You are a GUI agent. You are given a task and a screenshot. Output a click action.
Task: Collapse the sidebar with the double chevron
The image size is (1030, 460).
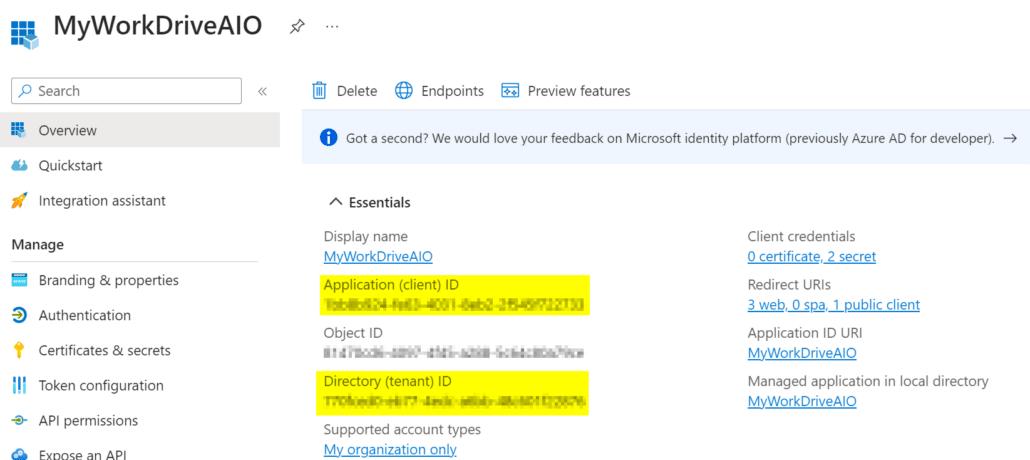(x=262, y=91)
